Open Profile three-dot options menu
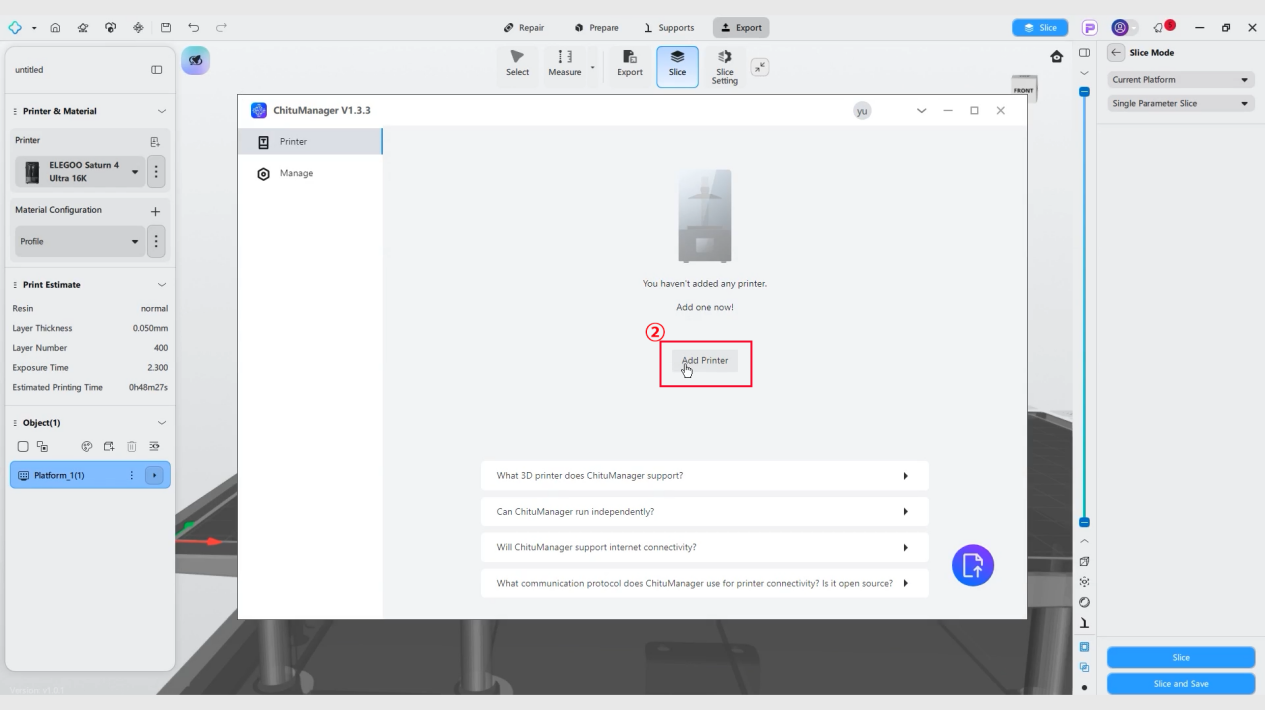1265x710 pixels. click(156, 241)
